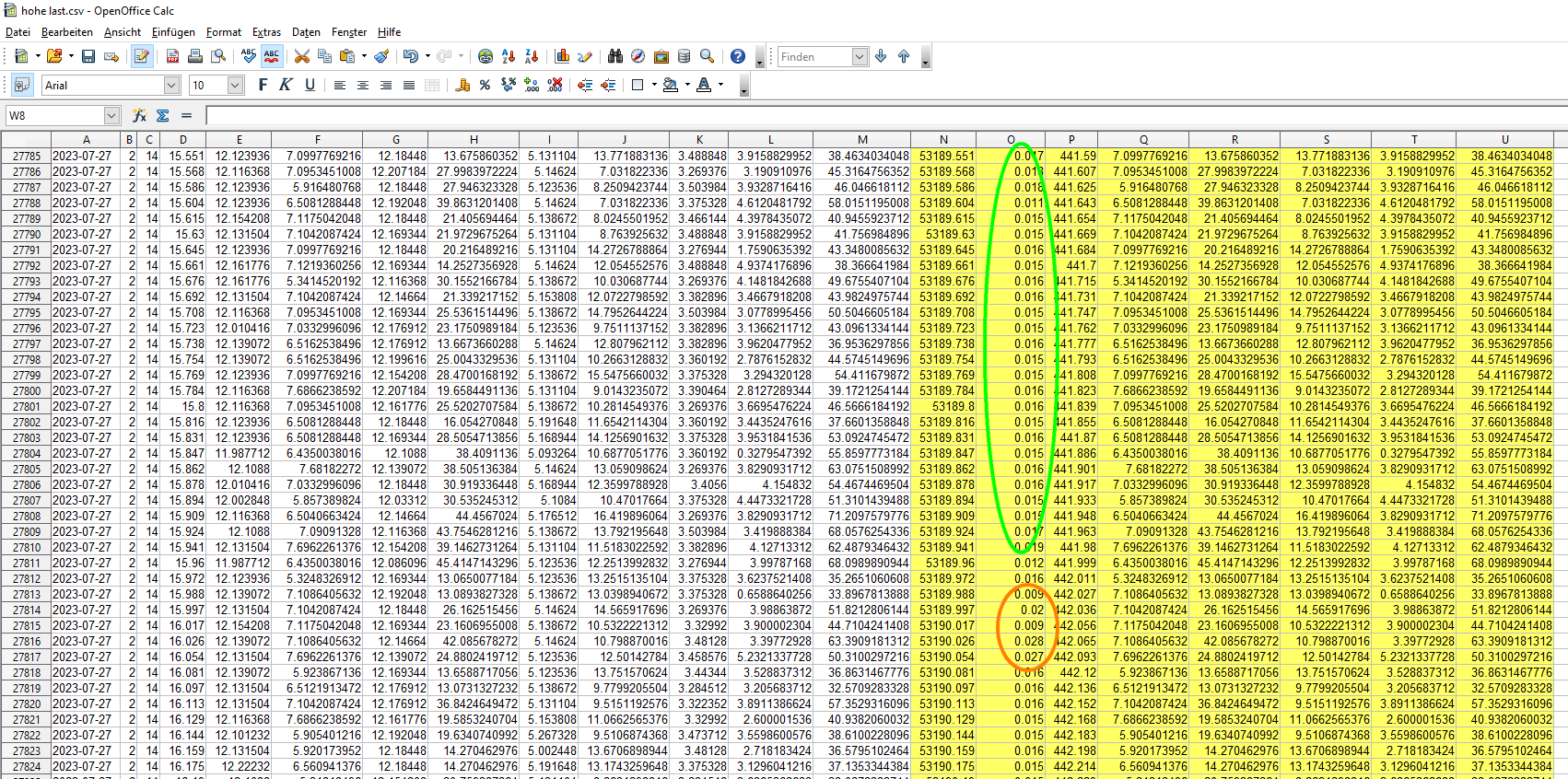
Task: Center text horizontally
Action: [363, 85]
